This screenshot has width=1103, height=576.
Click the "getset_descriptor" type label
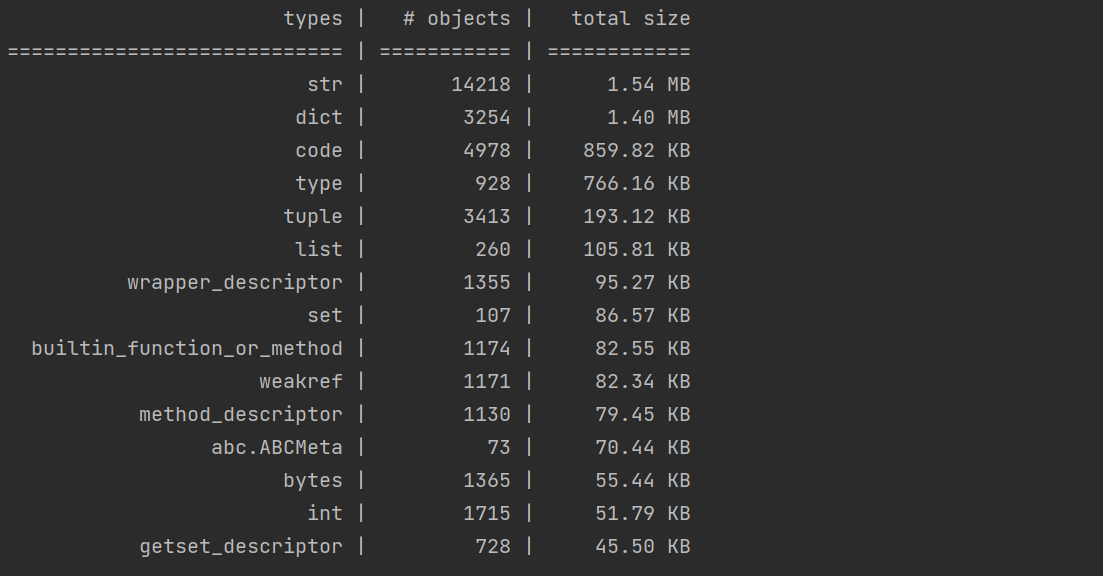tap(240, 547)
